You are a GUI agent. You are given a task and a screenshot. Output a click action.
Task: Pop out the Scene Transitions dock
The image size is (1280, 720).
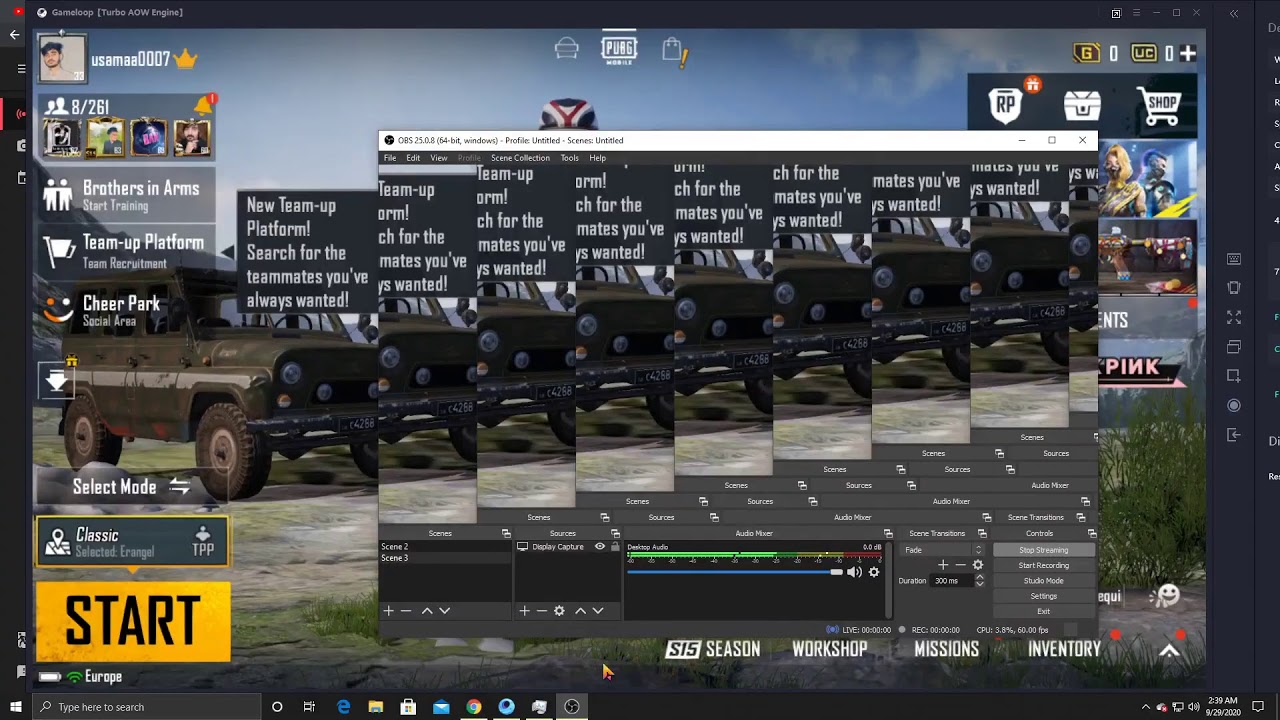(x=982, y=533)
